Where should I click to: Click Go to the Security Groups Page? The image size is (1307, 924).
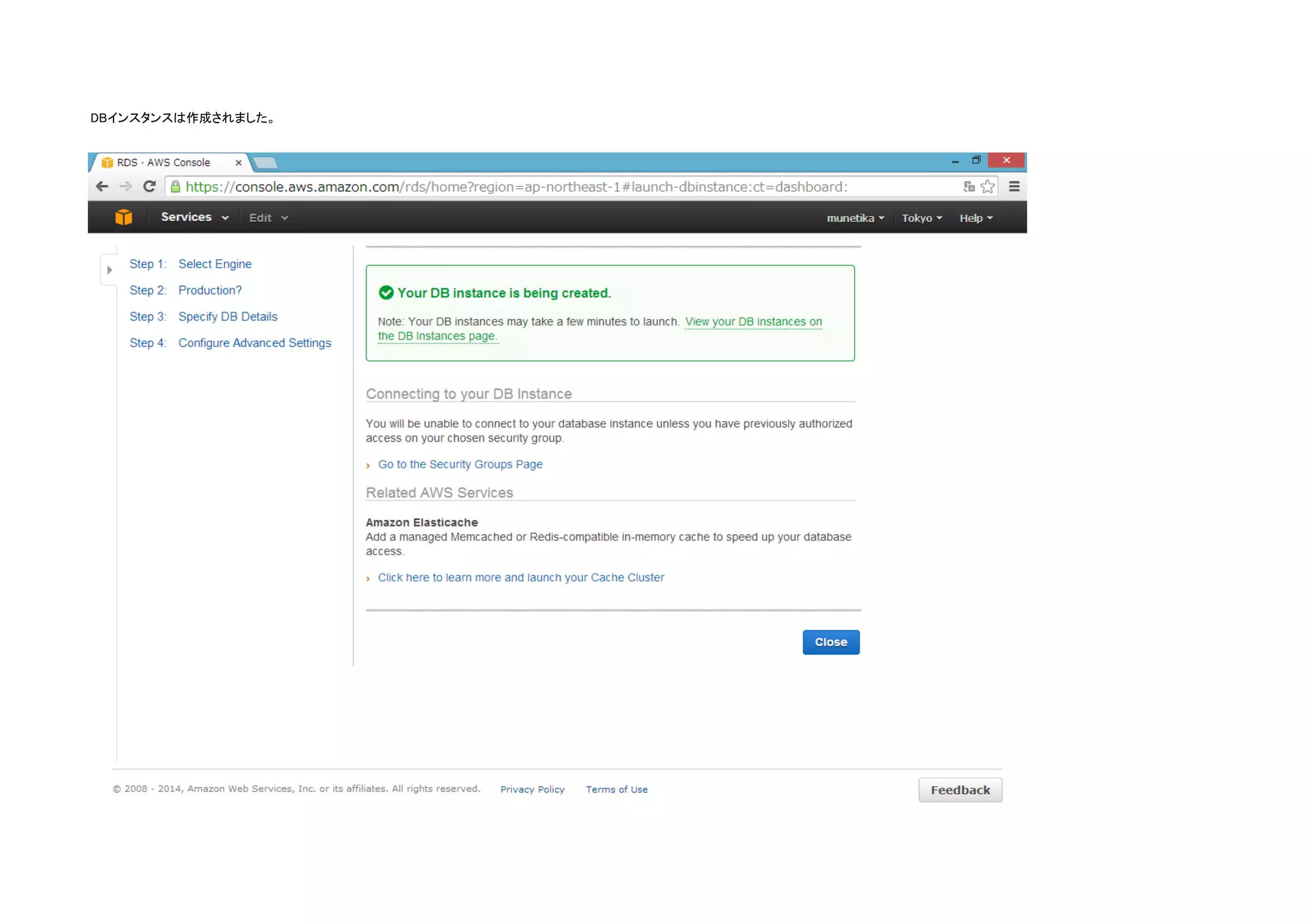click(460, 465)
